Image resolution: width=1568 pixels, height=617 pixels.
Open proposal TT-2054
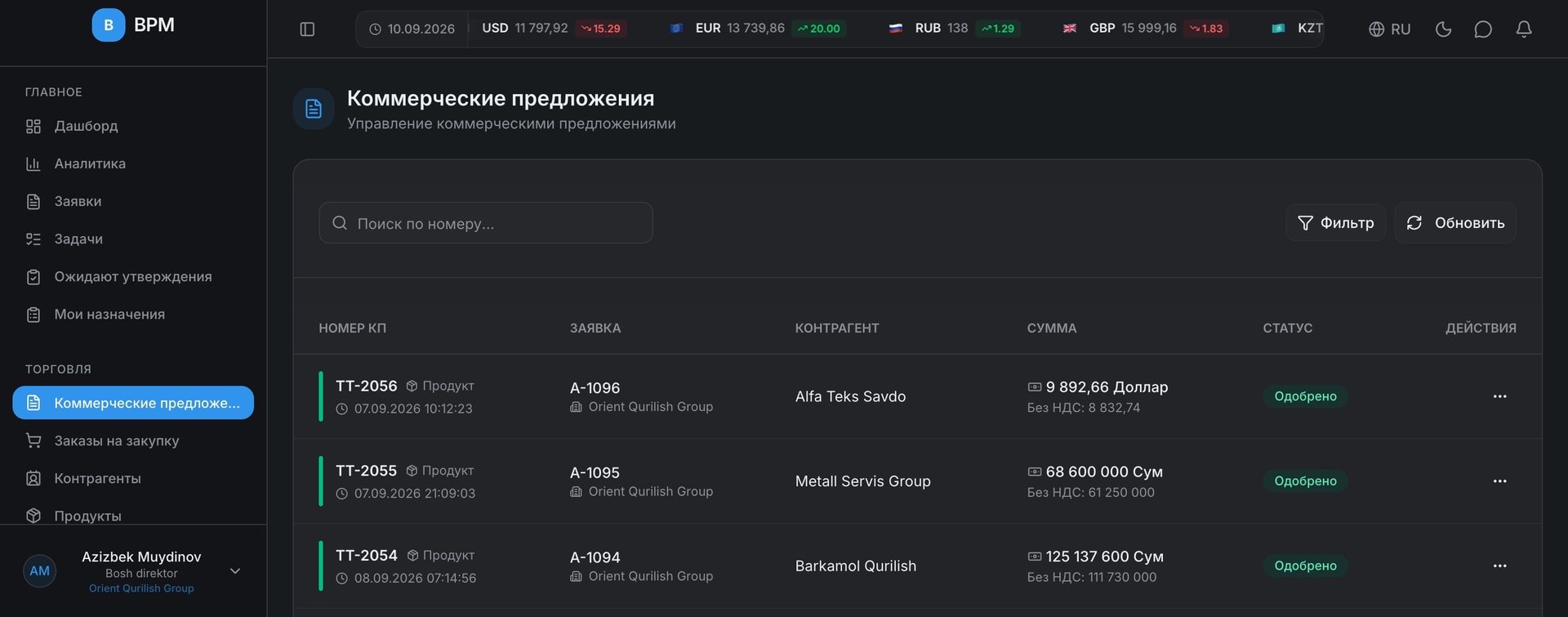[x=366, y=556]
